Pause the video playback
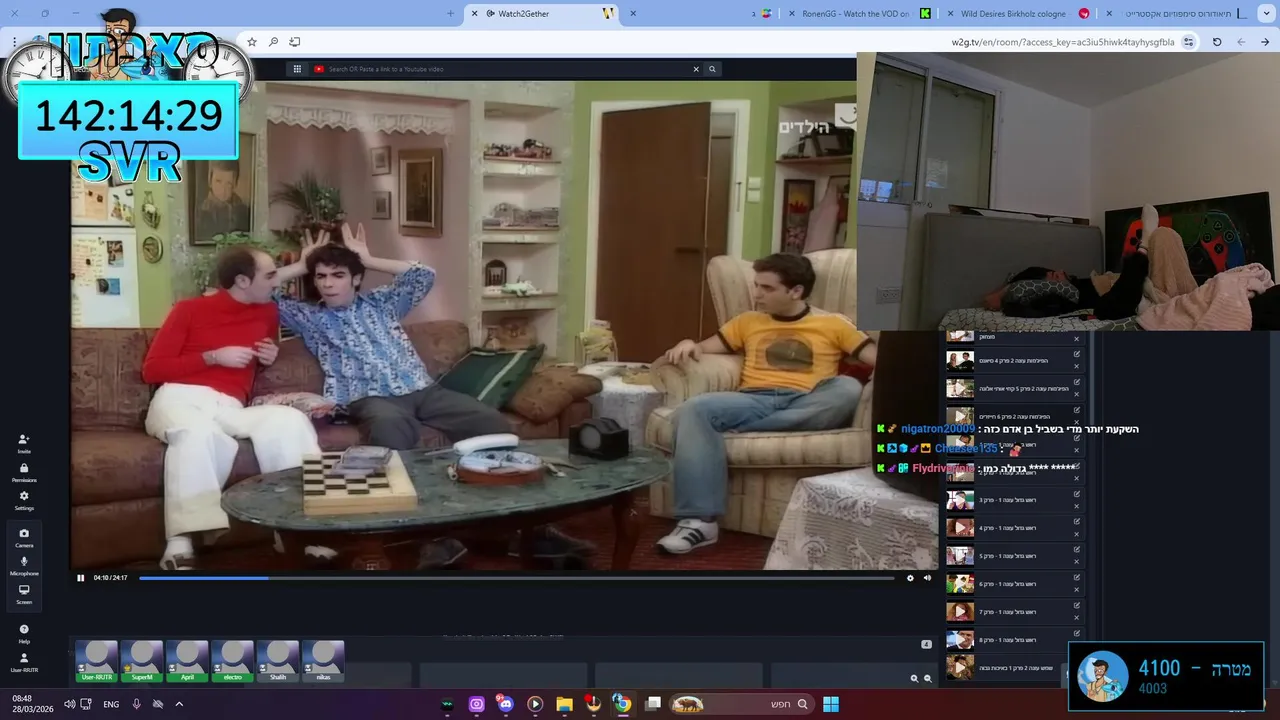The width and height of the screenshot is (1280, 720). tap(81, 577)
